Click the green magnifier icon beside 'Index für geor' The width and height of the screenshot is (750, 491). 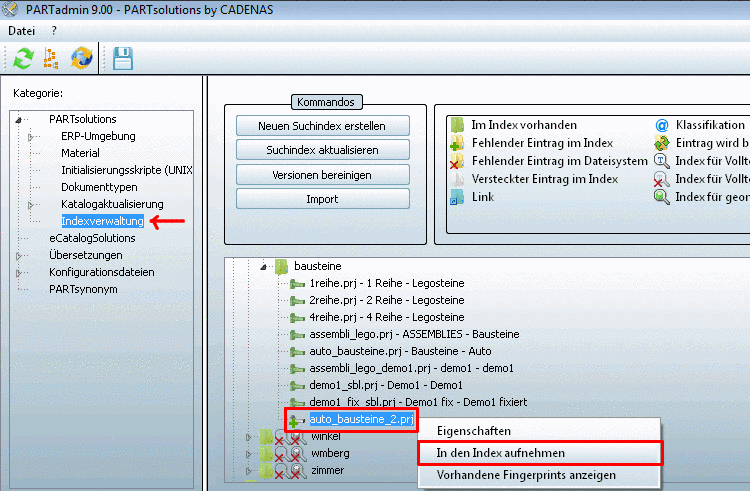[x=662, y=196]
